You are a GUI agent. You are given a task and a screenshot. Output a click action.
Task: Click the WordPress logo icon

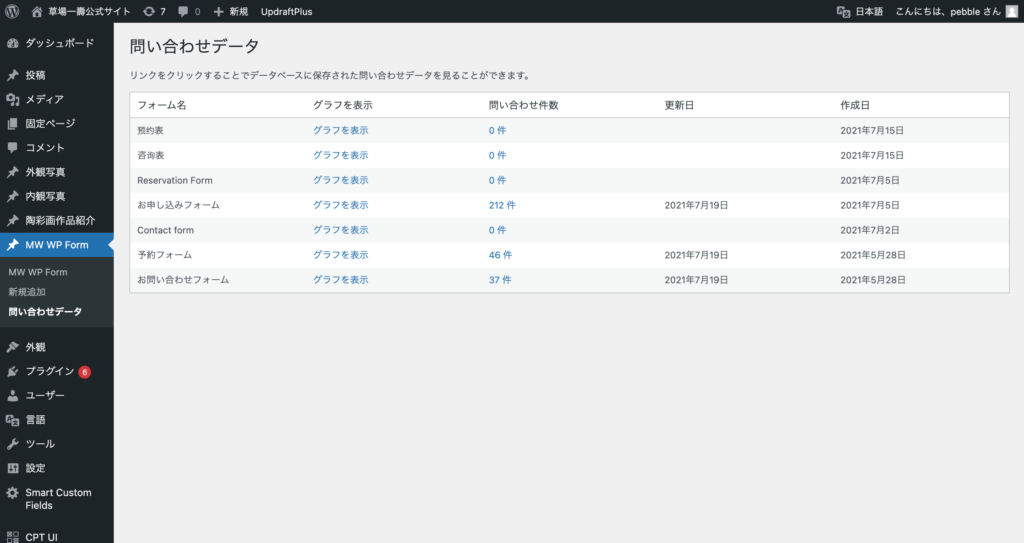tap(12, 11)
